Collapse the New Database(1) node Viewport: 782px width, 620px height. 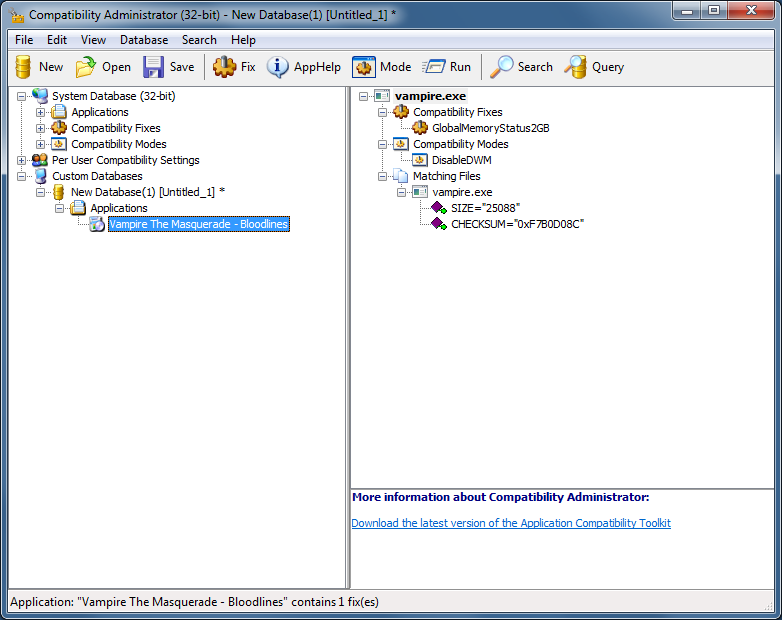40,192
